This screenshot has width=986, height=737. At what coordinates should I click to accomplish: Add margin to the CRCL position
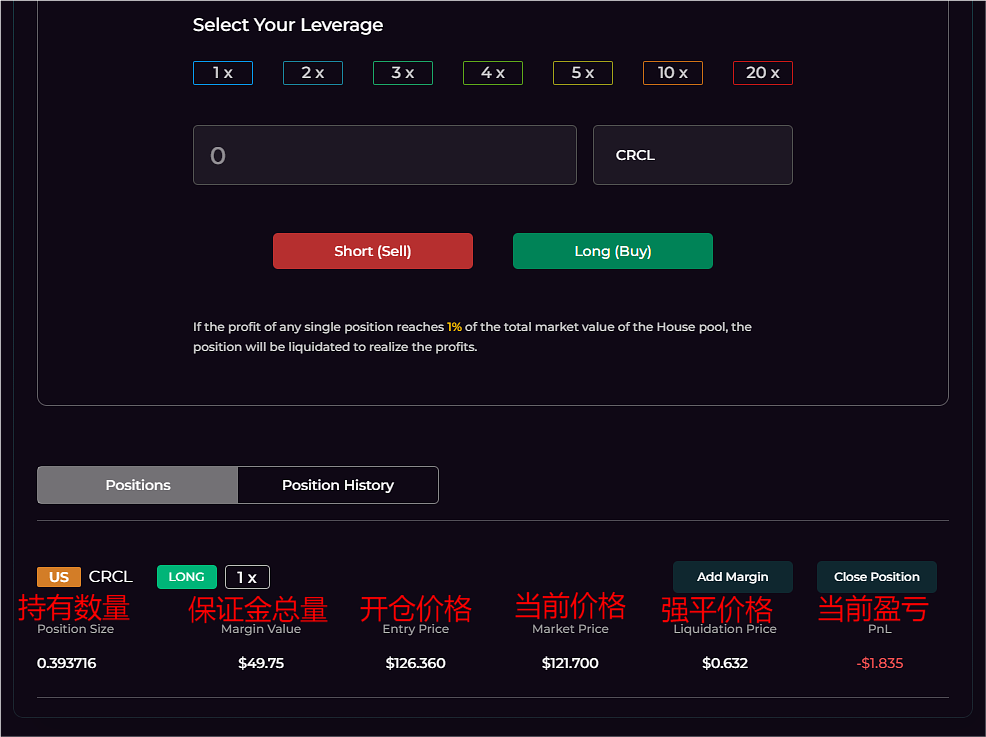(733, 577)
